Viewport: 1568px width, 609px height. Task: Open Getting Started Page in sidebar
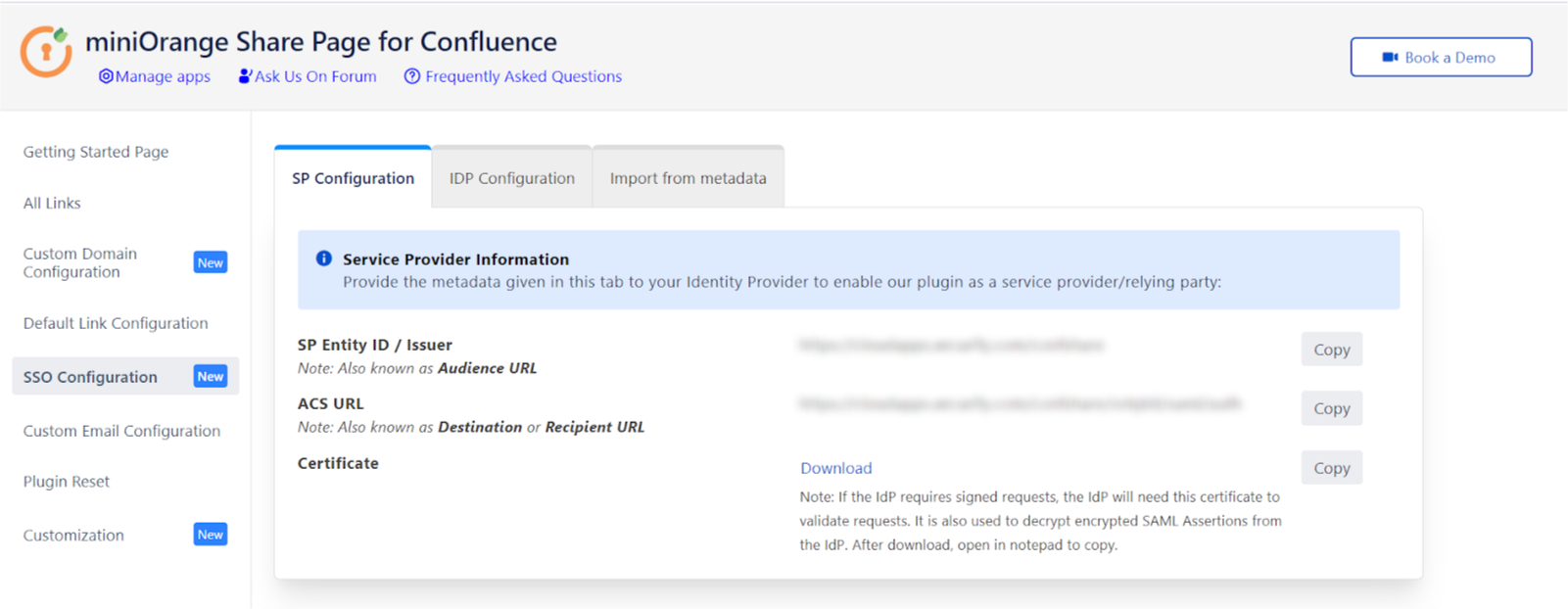[x=96, y=152]
